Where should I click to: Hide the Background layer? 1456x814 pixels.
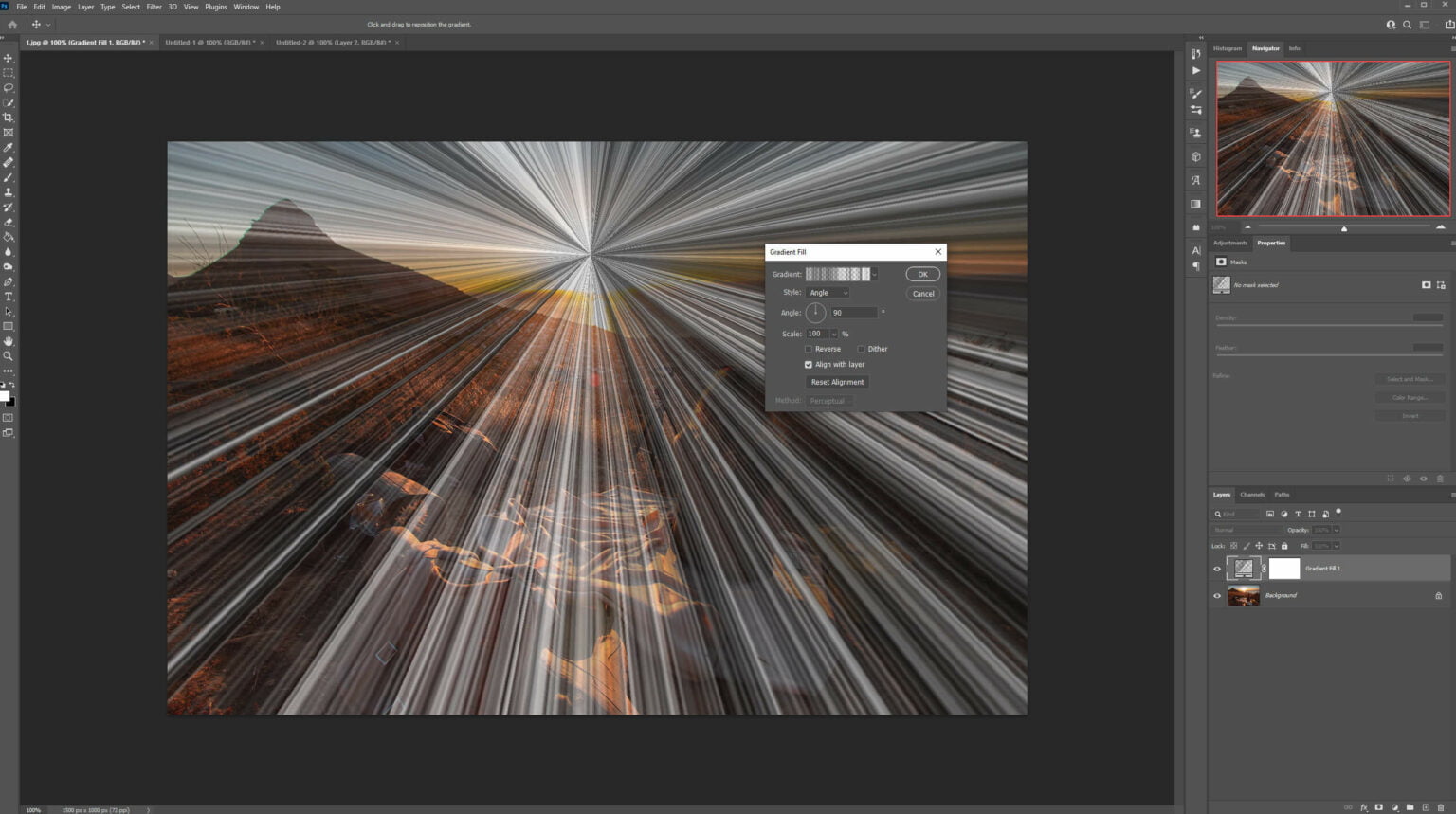tap(1217, 595)
